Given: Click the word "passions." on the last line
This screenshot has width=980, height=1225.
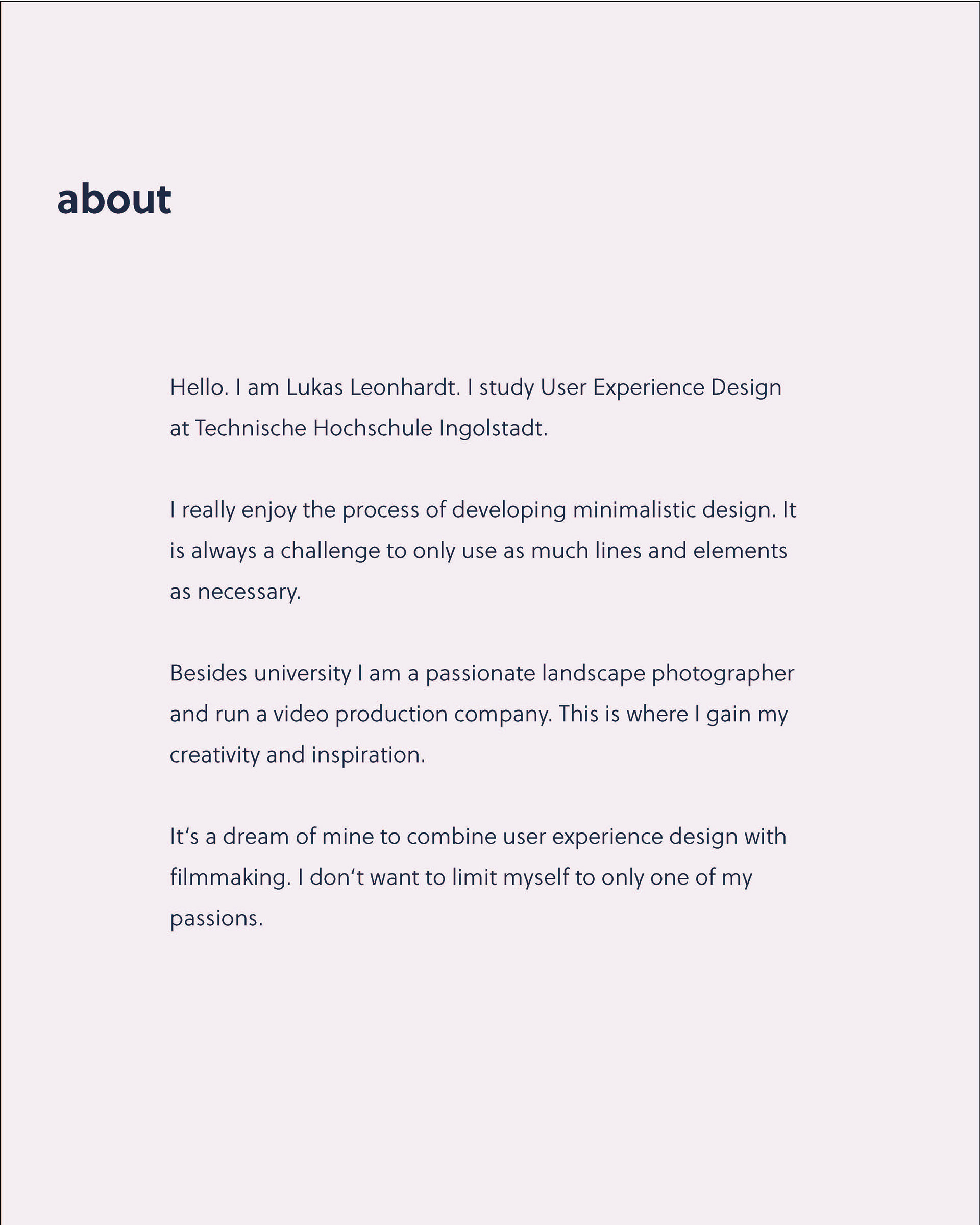Looking at the screenshot, I should tap(216, 919).
